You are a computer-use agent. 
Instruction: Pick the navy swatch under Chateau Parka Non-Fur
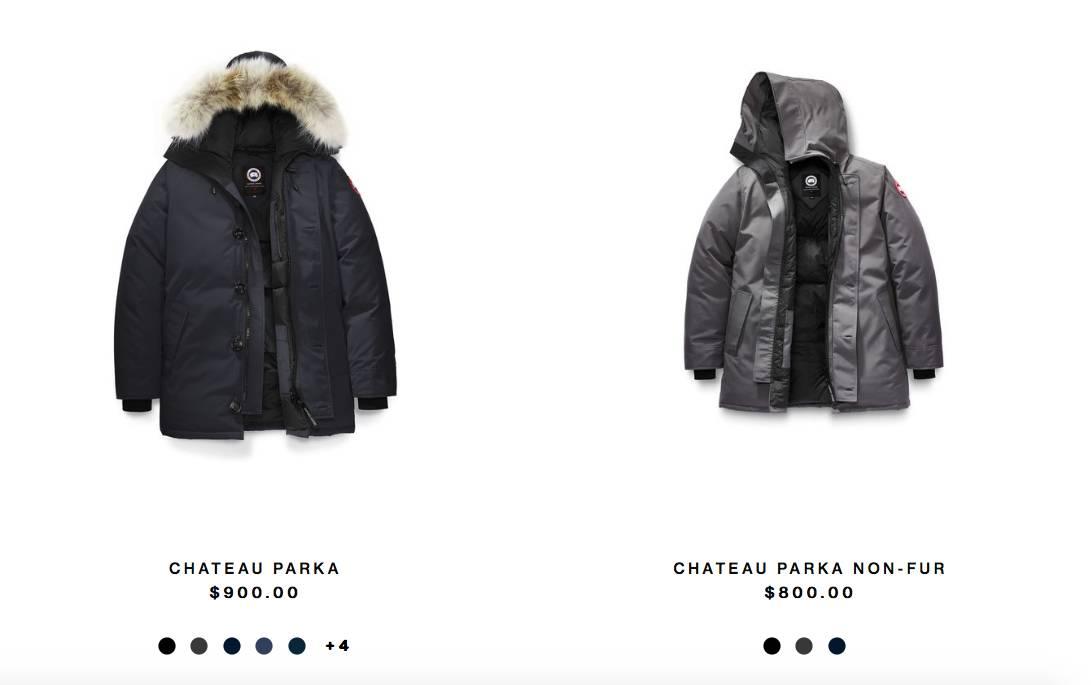click(x=837, y=646)
